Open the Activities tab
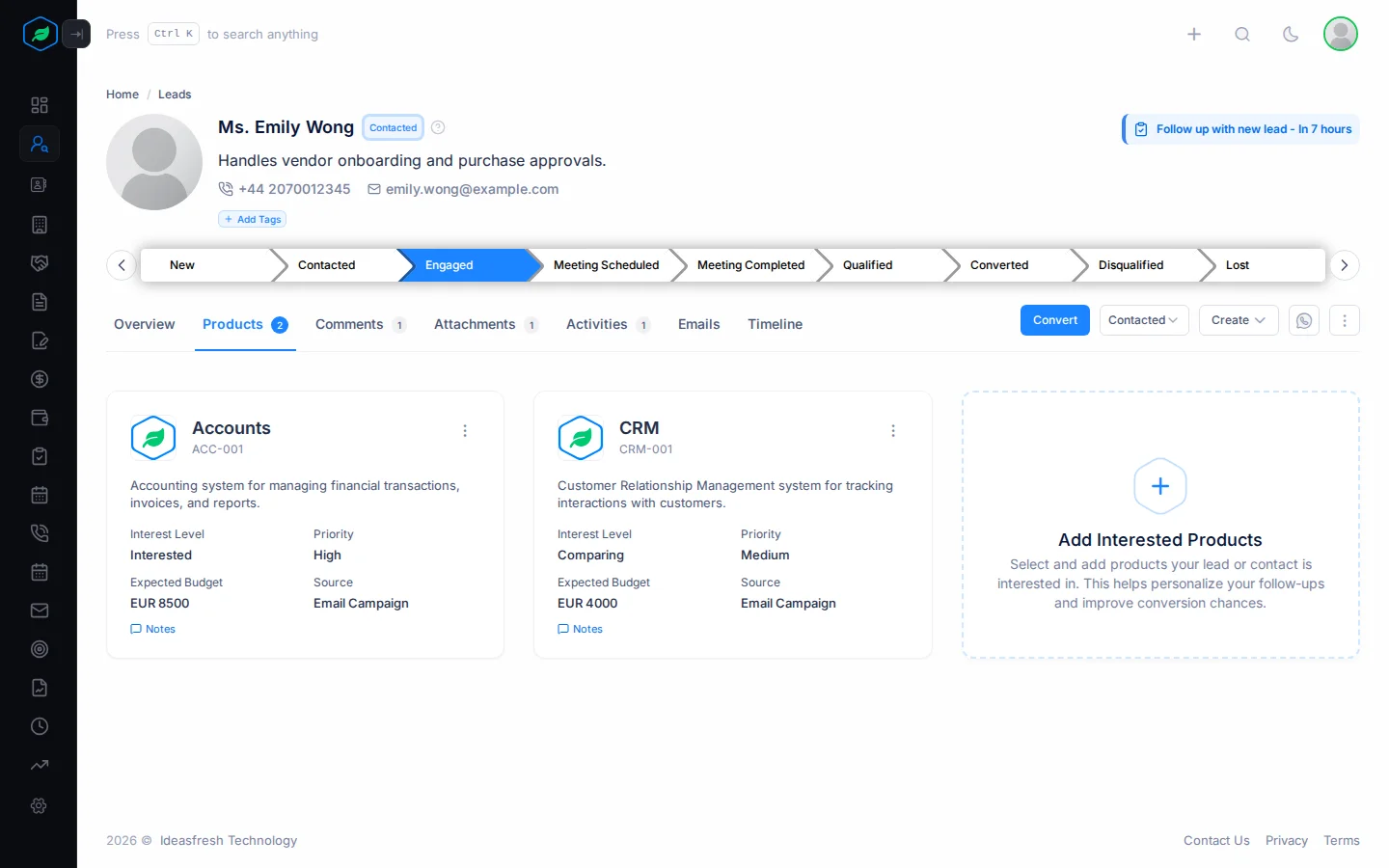The height and width of the screenshot is (868, 1389). click(x=609, y=324)
